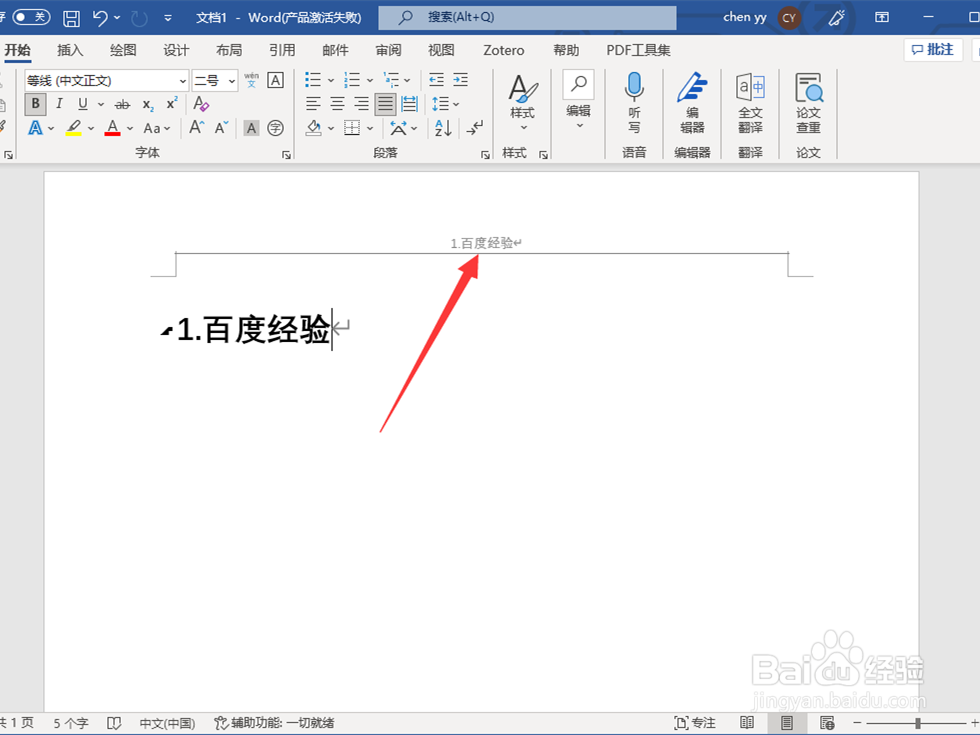Click the word count 5 个字
Screen dimensions: 980x735
[x=71, y=723]
